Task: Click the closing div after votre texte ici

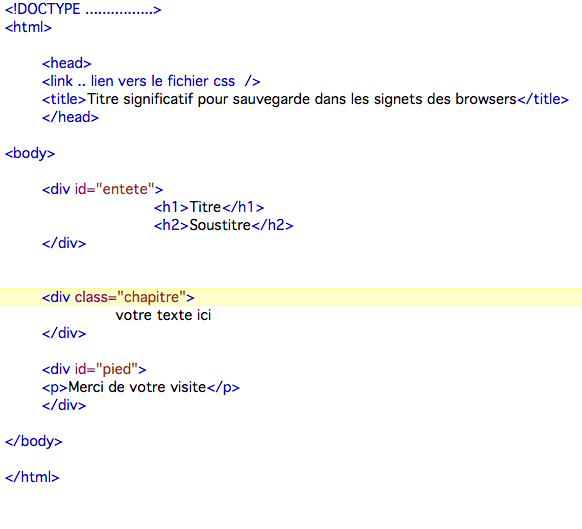Action: point(64,333)
